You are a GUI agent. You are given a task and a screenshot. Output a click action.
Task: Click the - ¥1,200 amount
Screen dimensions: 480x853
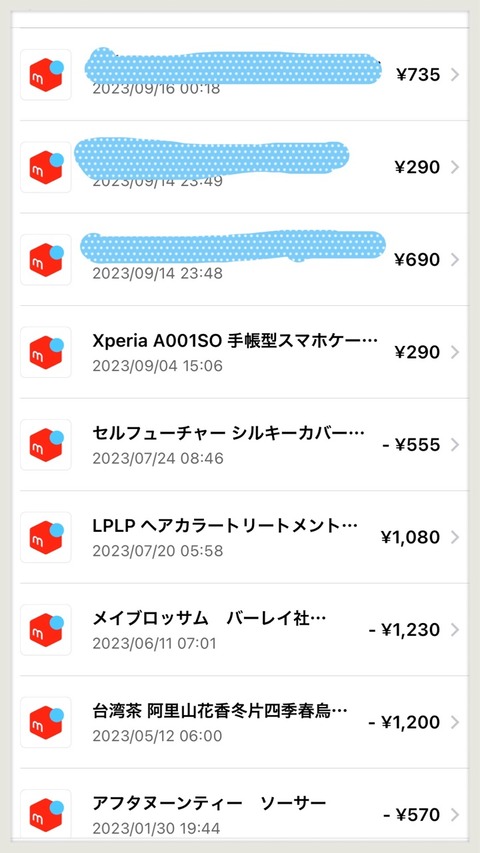click(x=404, y=722)
